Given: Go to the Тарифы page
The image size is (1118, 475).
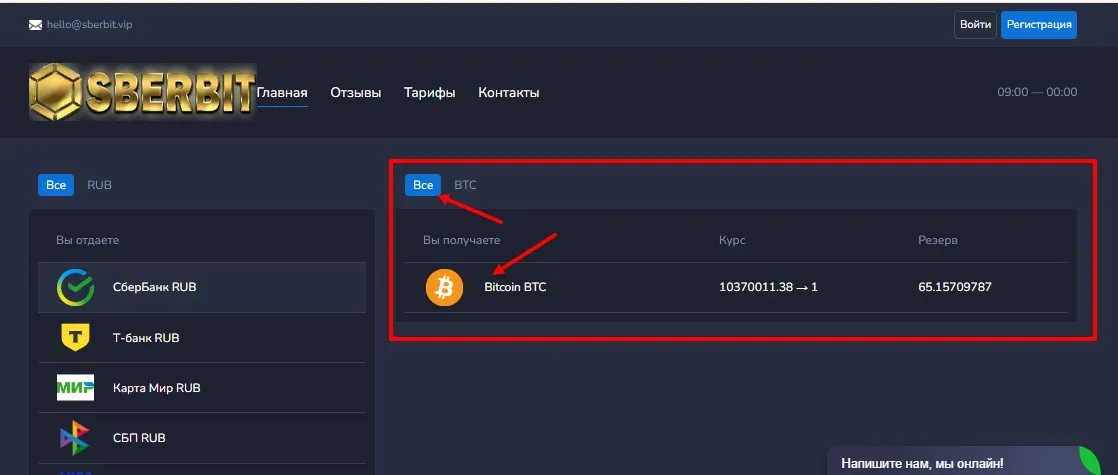Looking at the screenshot, I should [x=429, y=93].
